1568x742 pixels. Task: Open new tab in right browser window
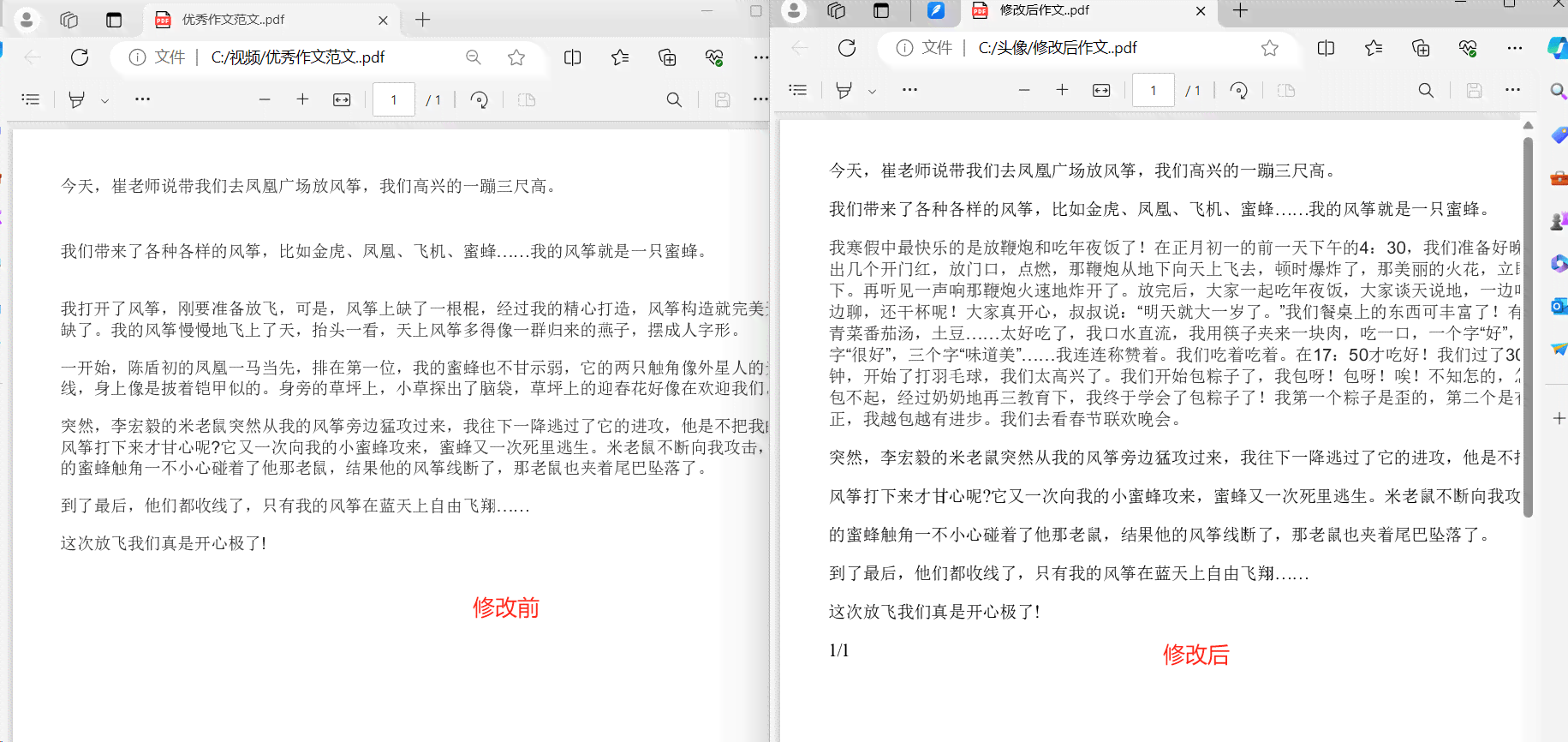(1240, 10)
